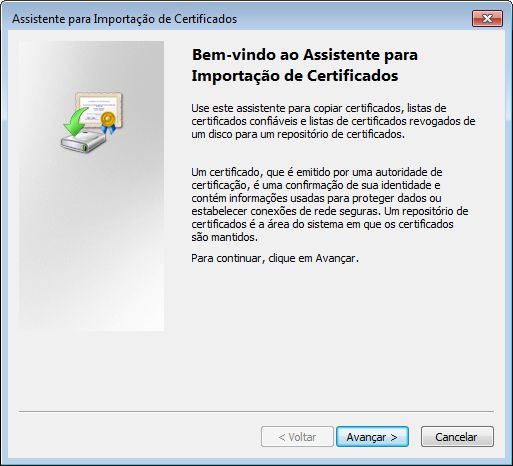The image size is (513, 466).
Task: Click the bold Bem-vindo heading
Action: (x=305, y=55)
